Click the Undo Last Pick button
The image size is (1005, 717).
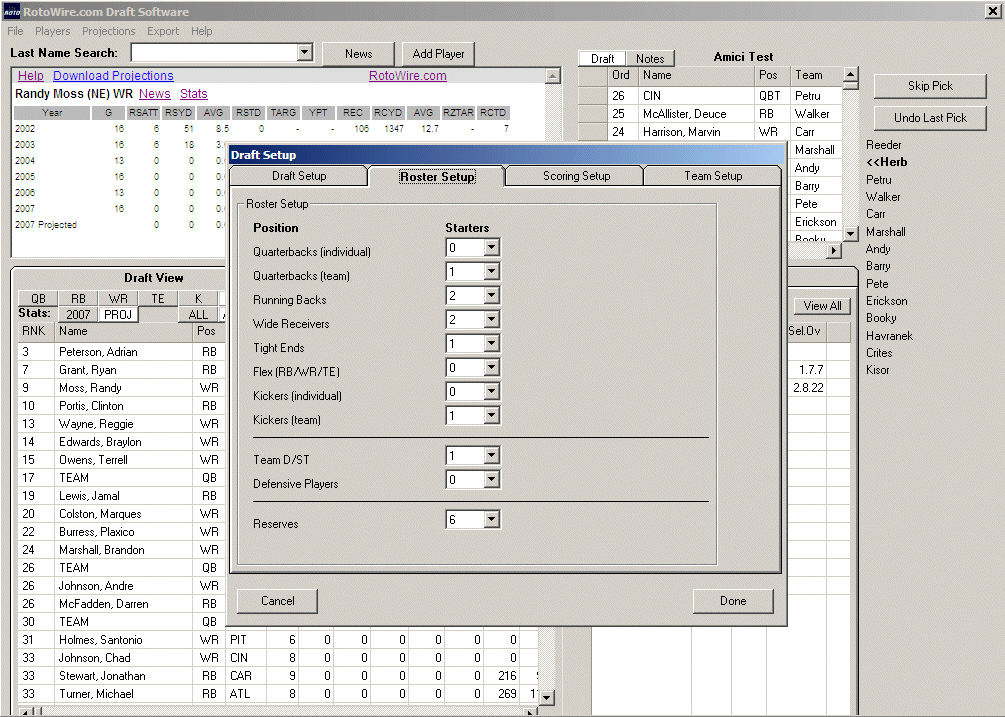pos(930,118)
